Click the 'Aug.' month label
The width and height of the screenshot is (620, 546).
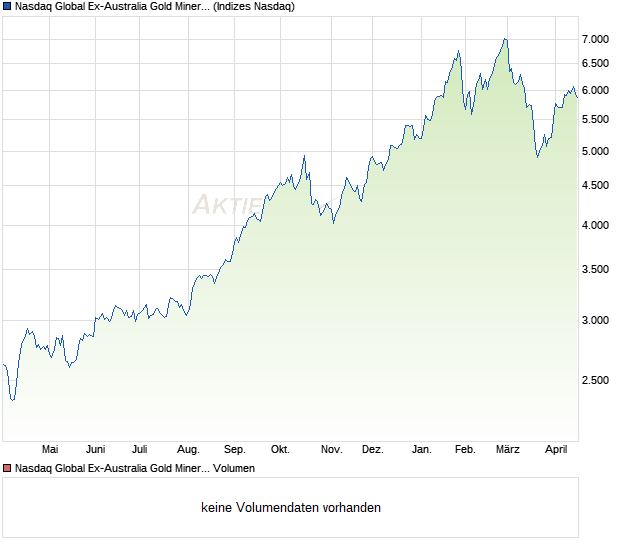click(x=189, y=450)
